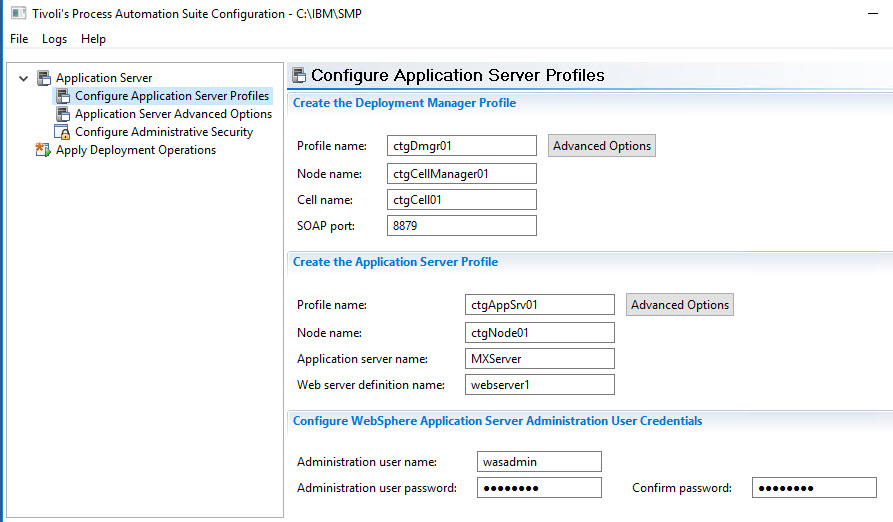The image size is (893, 522).
Task: Select Configure Application Server Profiles tree item
Action: tap(172, 96)
